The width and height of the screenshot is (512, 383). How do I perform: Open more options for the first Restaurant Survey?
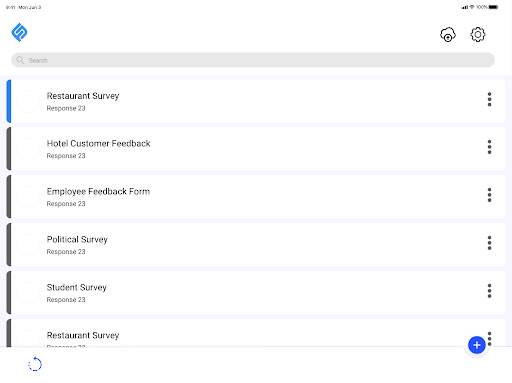click(489, 99)
